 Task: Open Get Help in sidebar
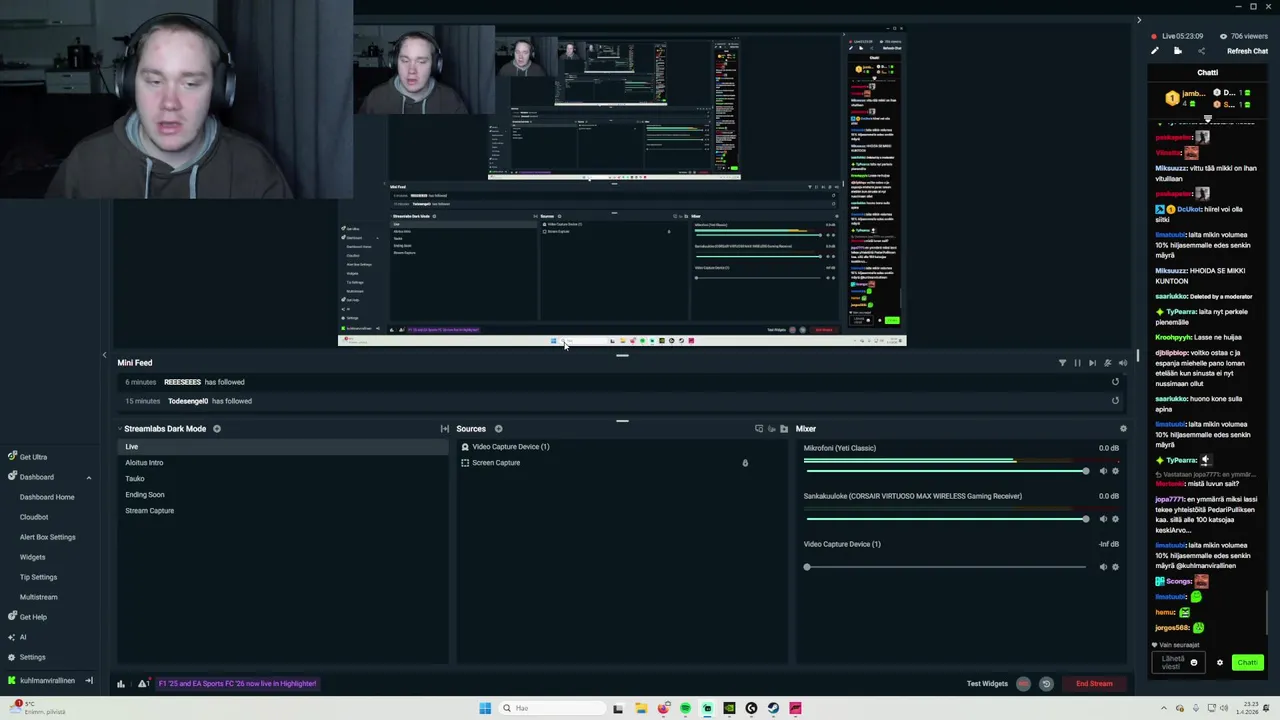[27, 617]
